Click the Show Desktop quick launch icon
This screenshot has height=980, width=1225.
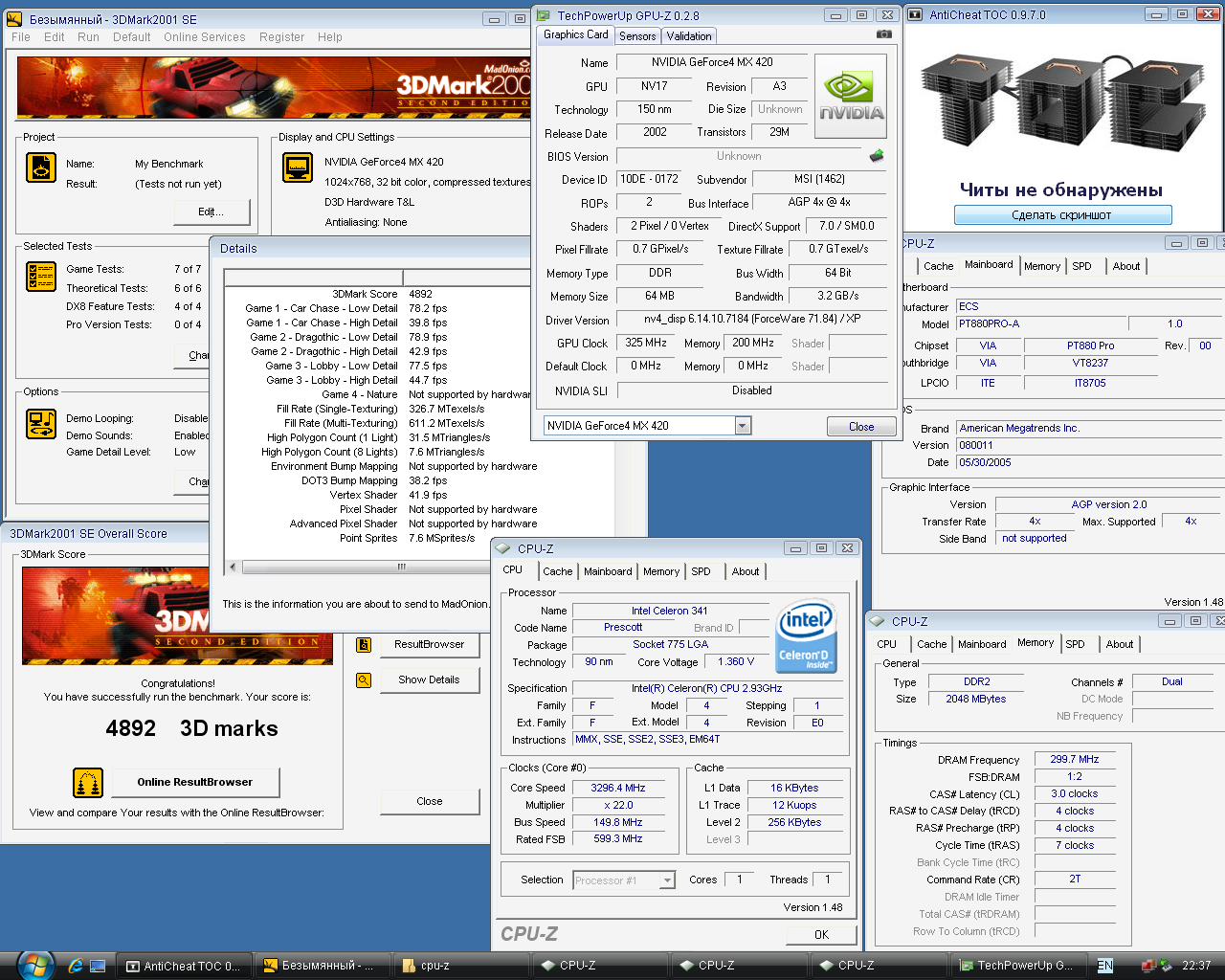(98, 966)
